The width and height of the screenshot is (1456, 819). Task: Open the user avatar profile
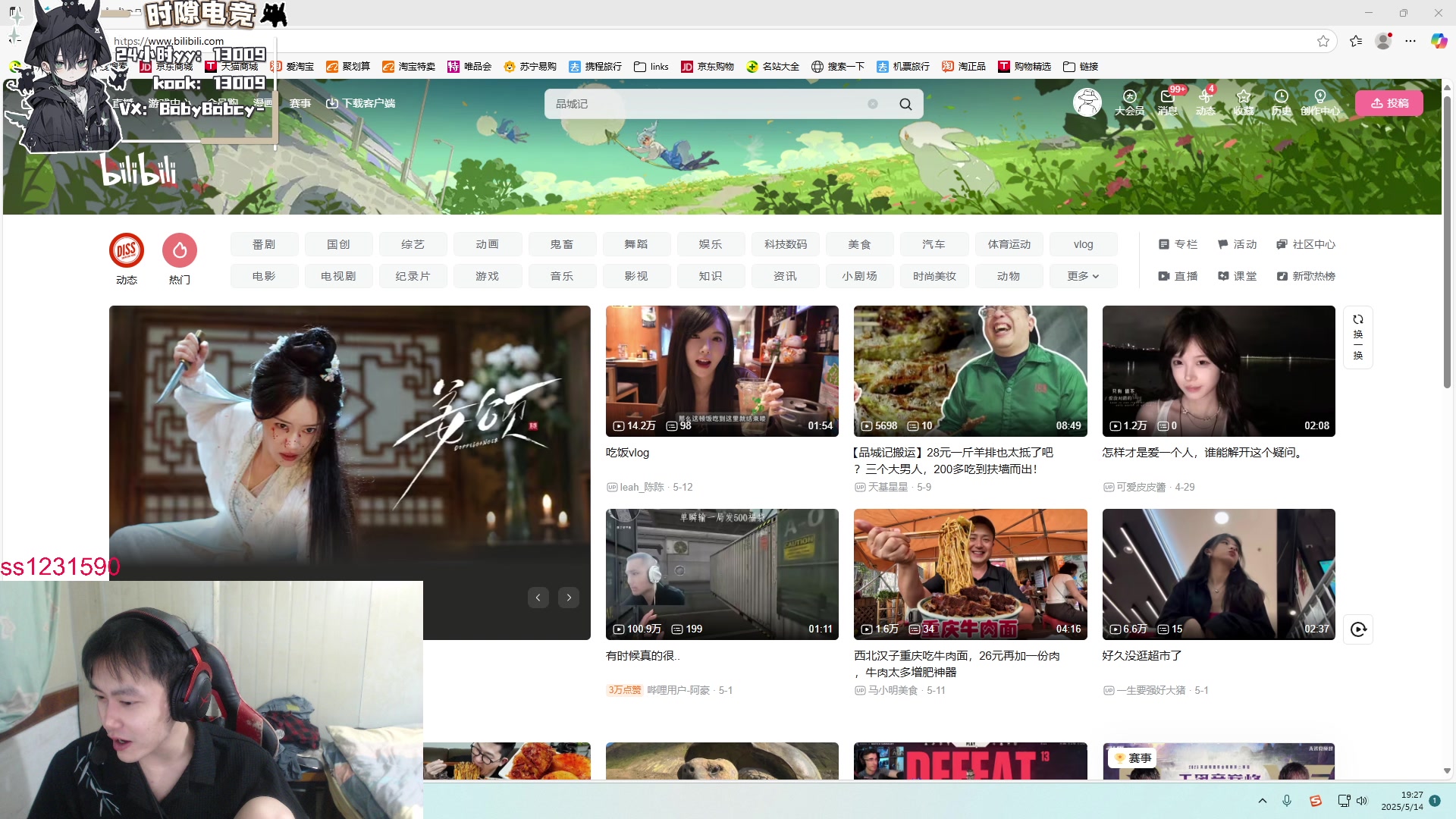pos(1087,102)
